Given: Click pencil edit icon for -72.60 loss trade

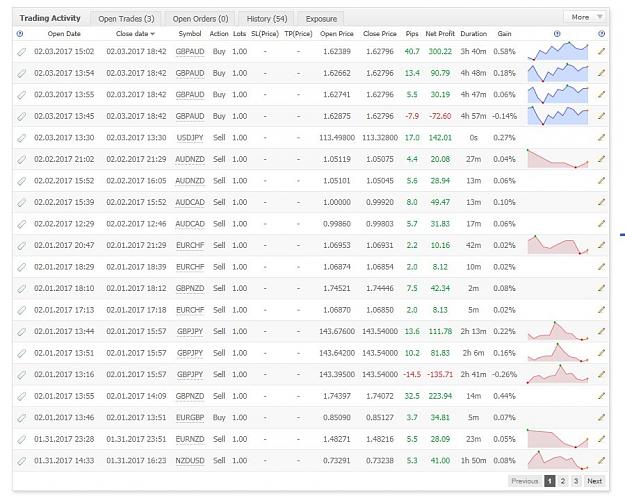Looking at the screenshot, I should pos(601,116).
